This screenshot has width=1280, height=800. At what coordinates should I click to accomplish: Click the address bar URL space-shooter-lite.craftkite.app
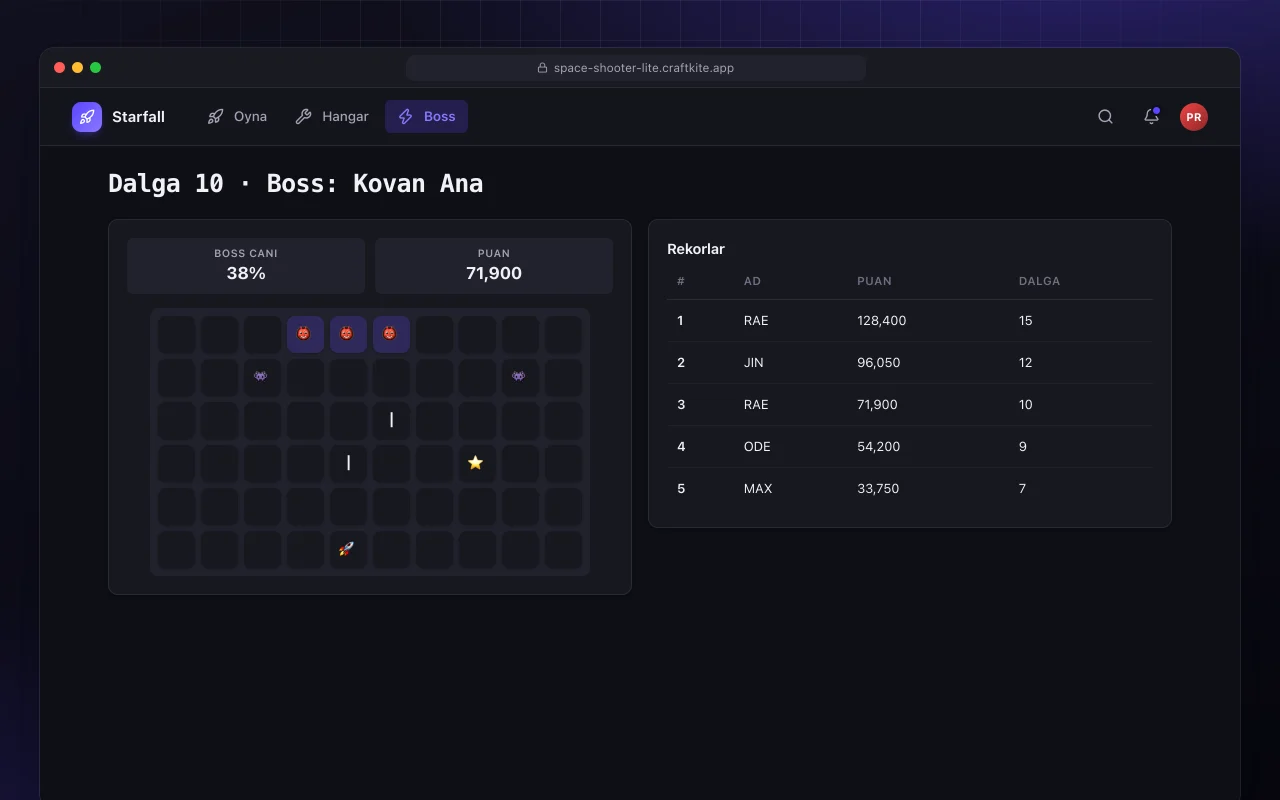tap(644, 68)
